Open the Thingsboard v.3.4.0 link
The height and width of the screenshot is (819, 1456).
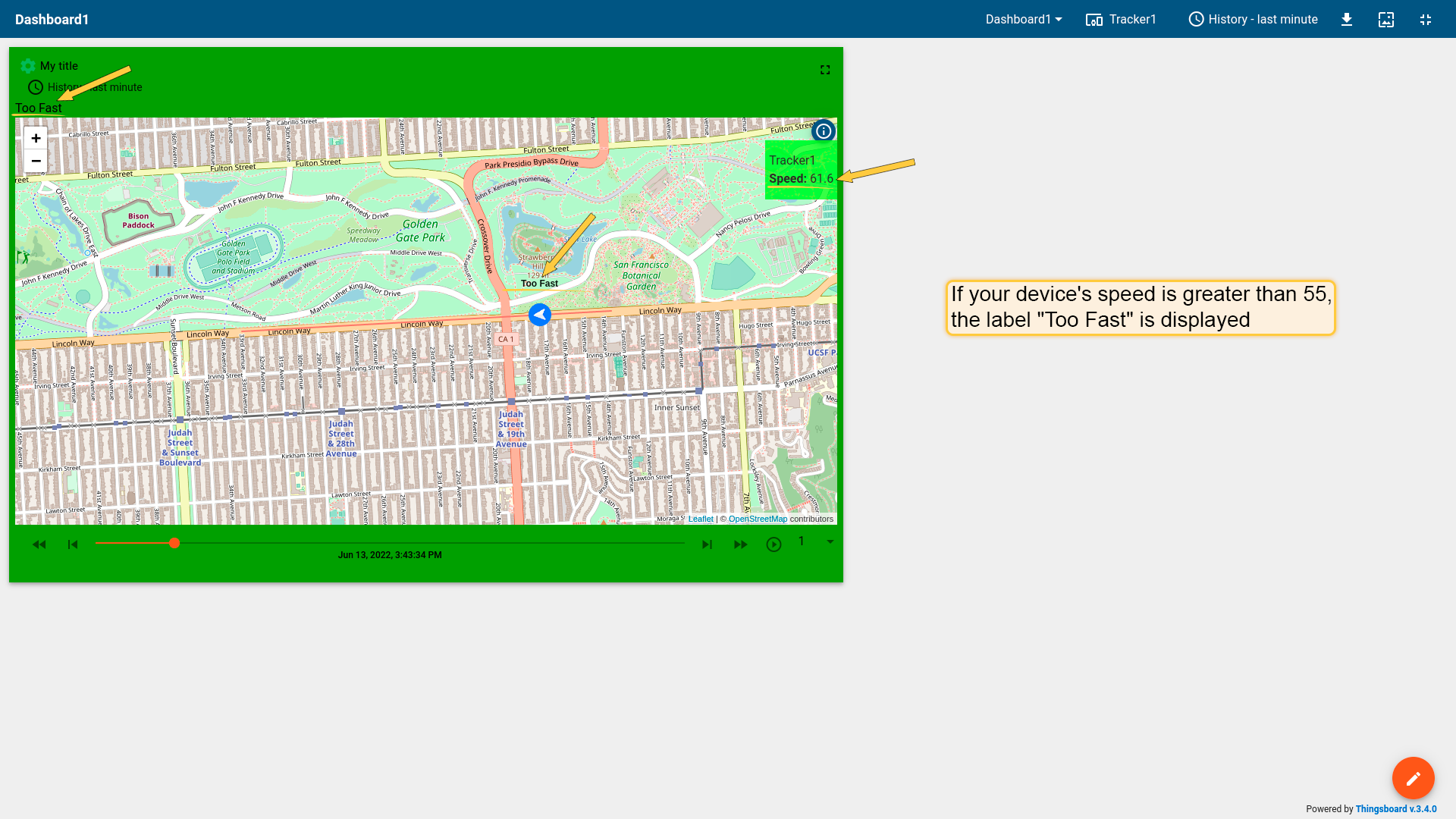tap(1395, 809)
